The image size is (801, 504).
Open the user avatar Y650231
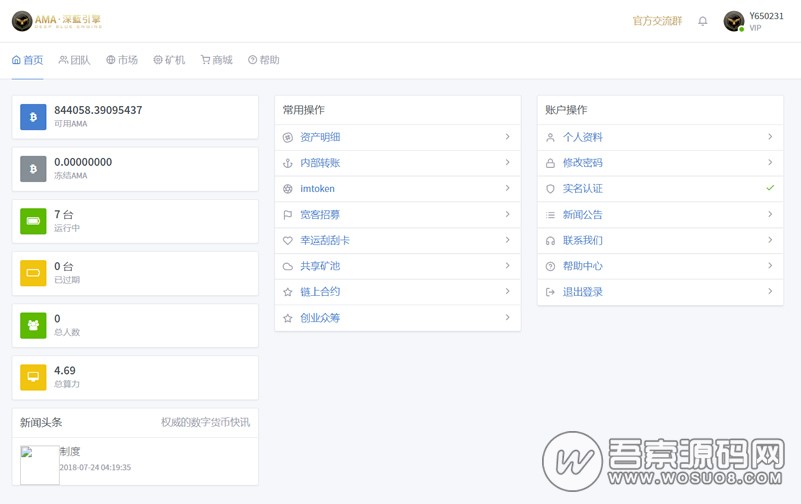734,21
